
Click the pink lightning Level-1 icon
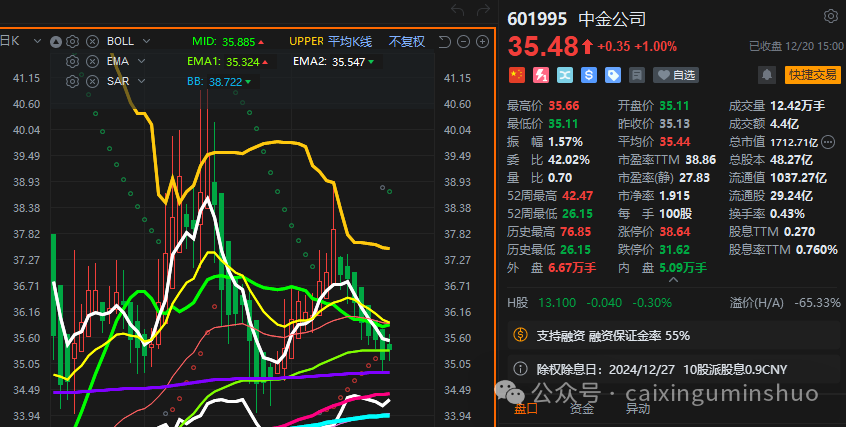pos(541,75)
